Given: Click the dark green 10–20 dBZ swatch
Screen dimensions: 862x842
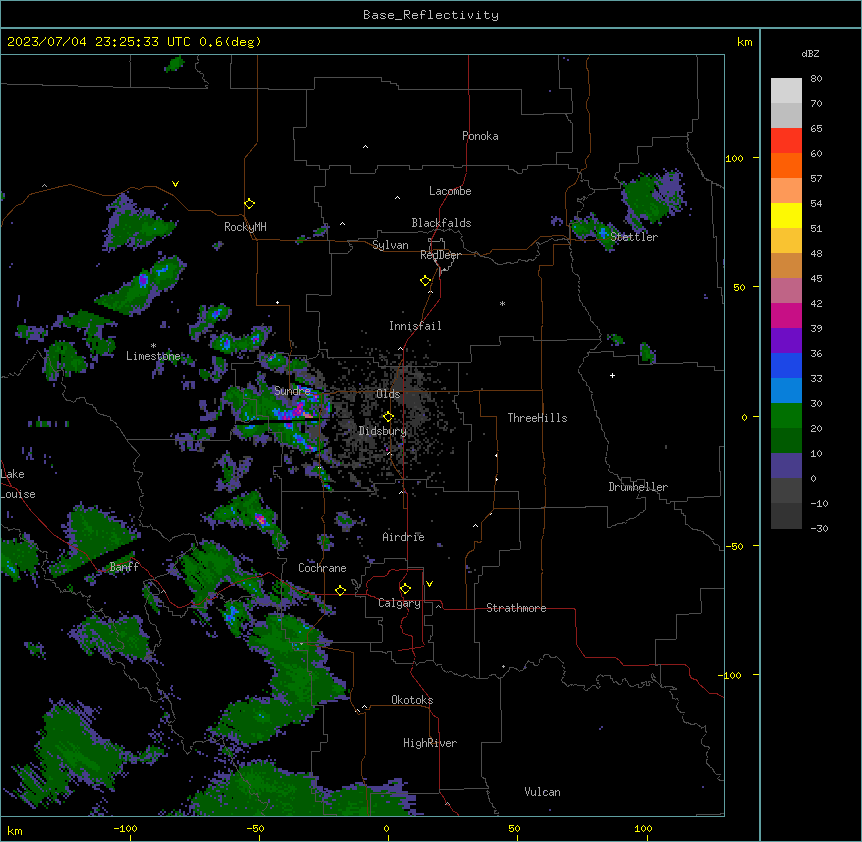Looking at the screenshot, I should point(786,440).
